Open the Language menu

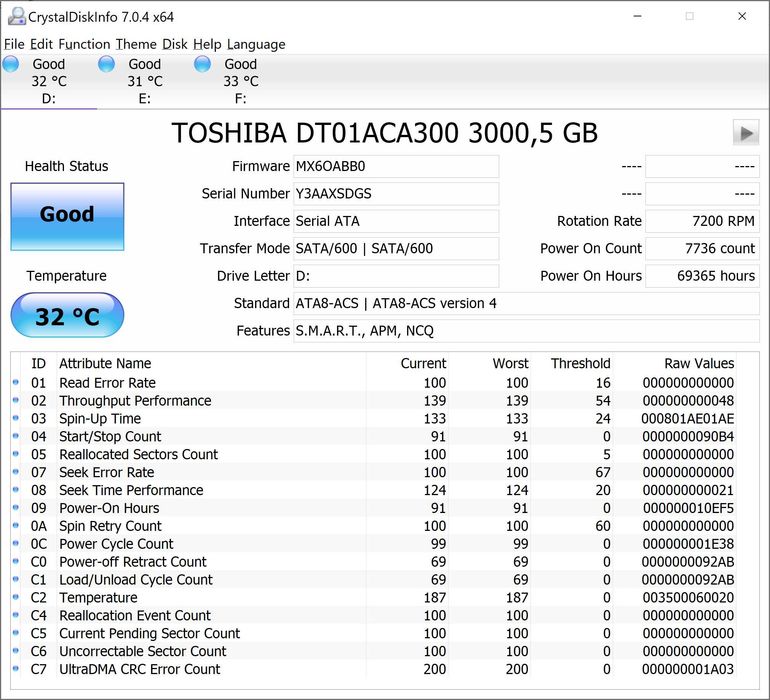coord(256,44)
